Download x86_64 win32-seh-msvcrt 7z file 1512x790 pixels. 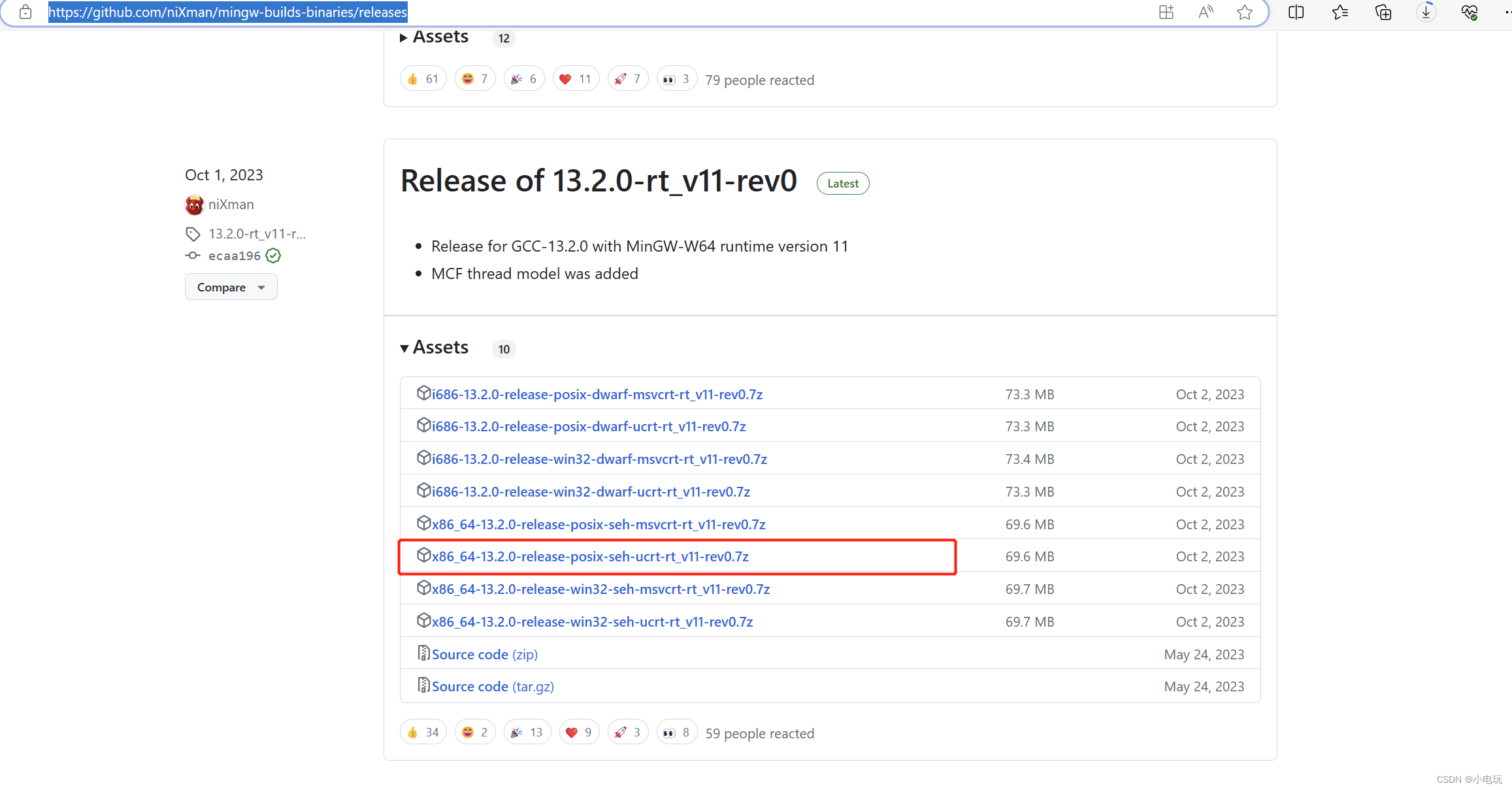click(600, 589)
